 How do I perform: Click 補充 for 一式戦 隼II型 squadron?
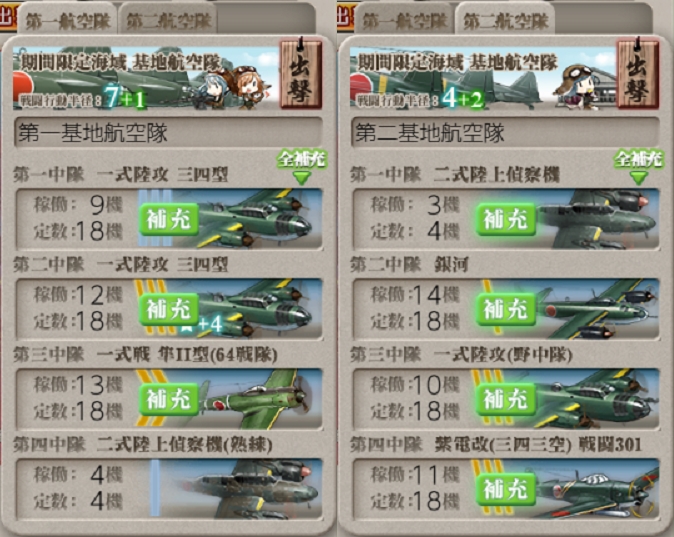pyautogui.click(x=169, y=399)
